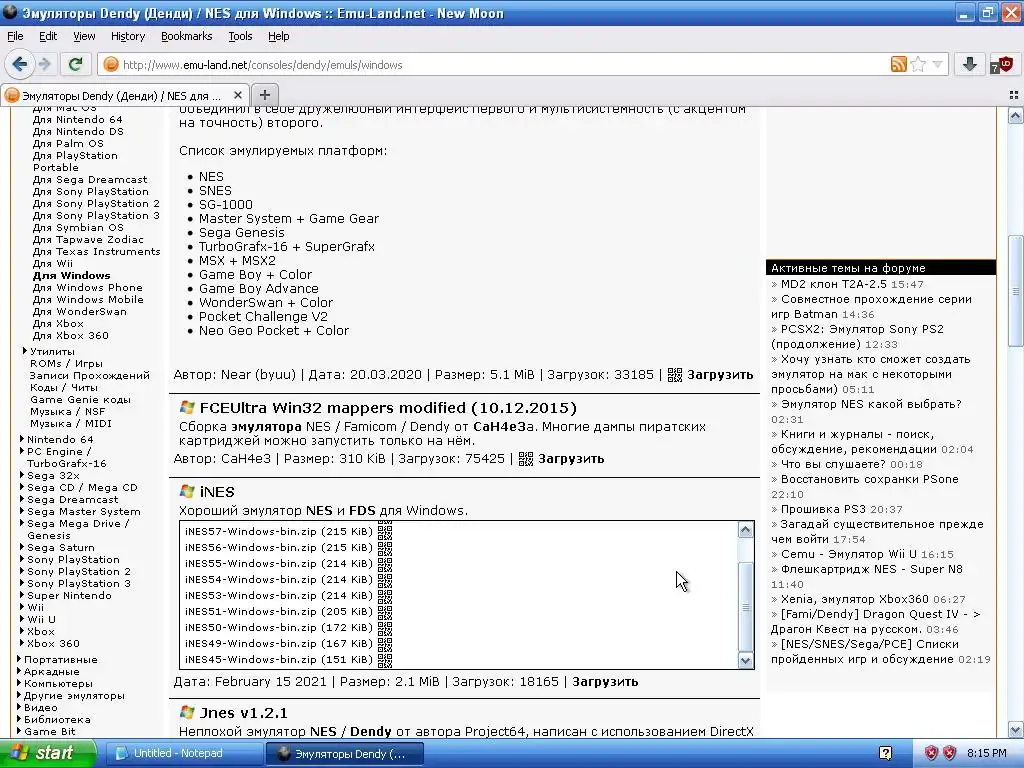Screen dimensions: 1024x768
Task: Click the QR code icon beside Near (byuu) Загрузить
Action: coord(675,375)
